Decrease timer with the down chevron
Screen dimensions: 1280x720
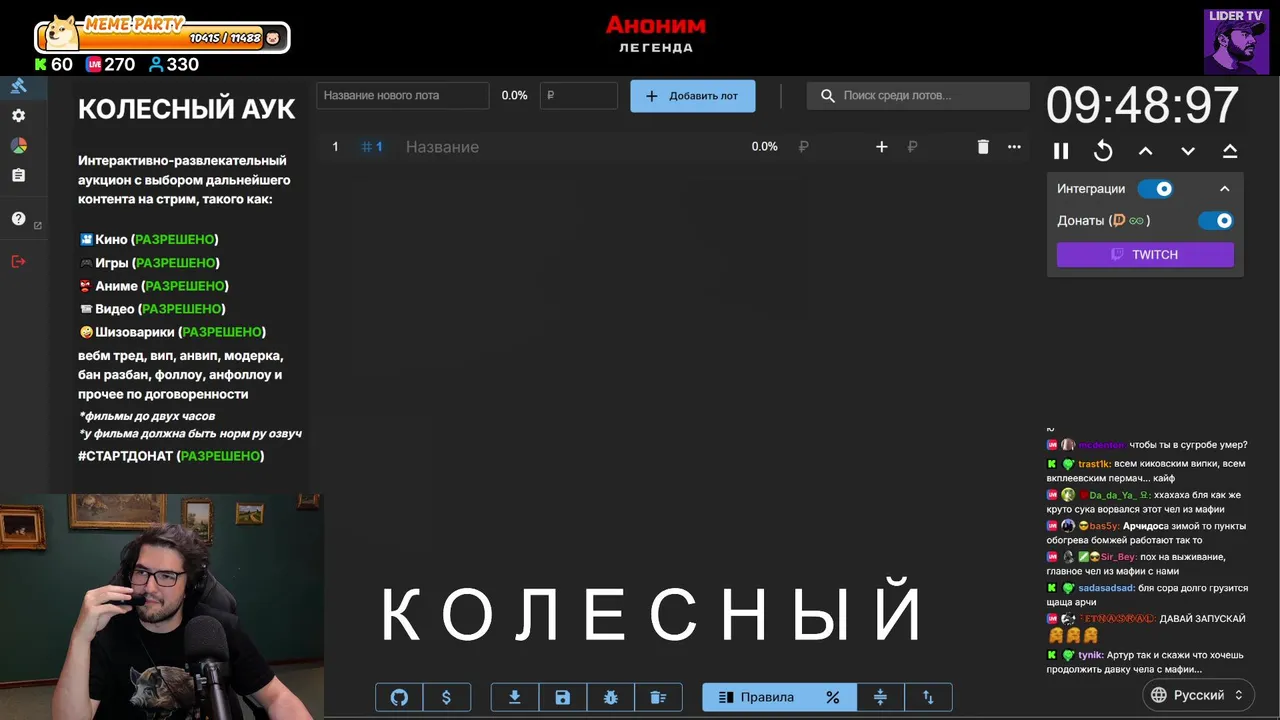coord(1188,151)
